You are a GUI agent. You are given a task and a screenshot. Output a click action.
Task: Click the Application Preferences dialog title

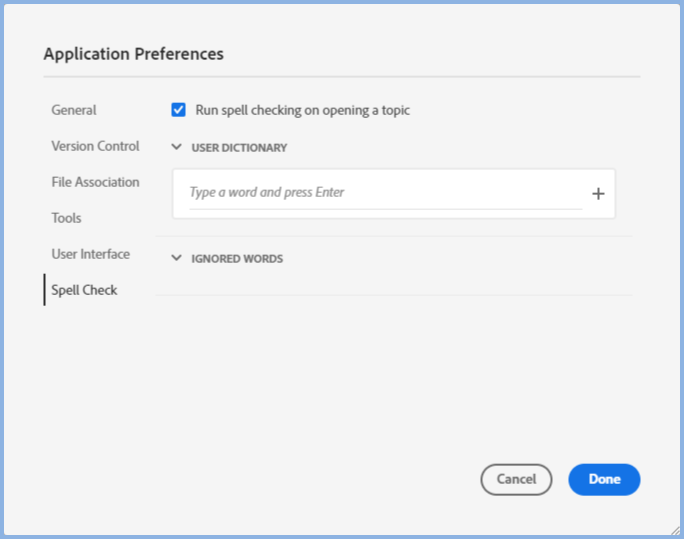pyautogui.click(x=133, y=54)
